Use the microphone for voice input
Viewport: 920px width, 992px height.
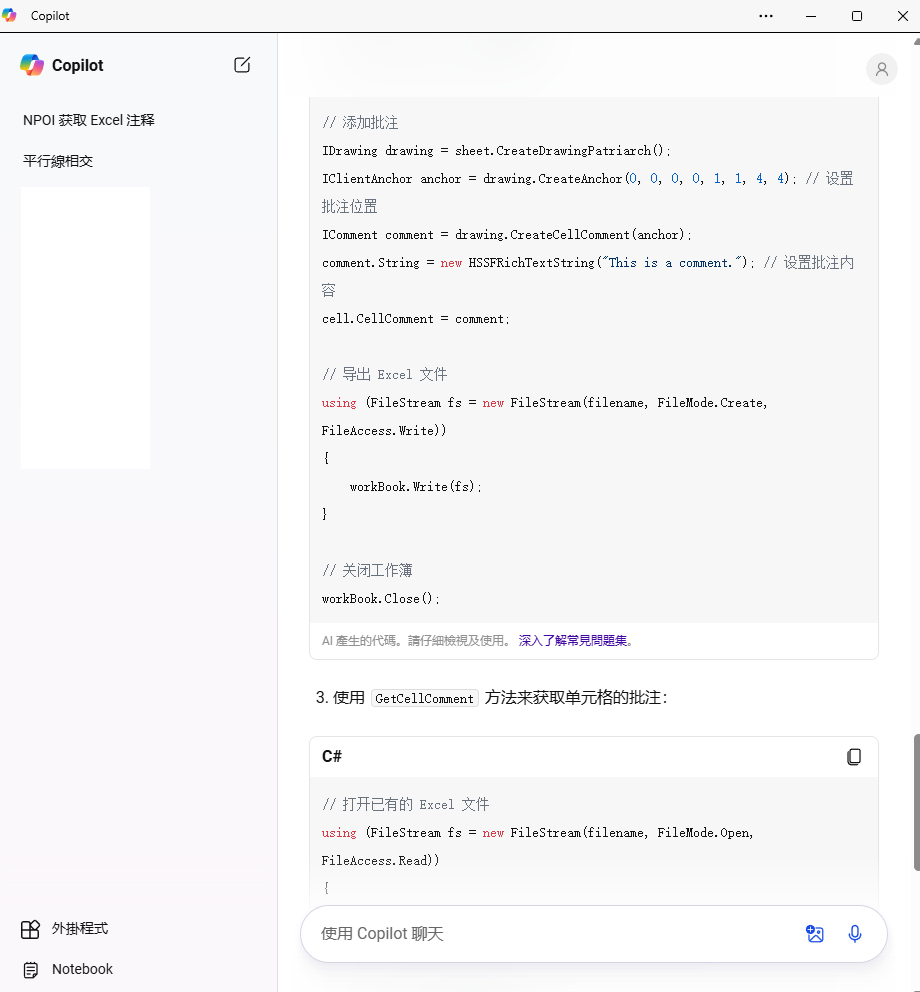(x=854, y=934)
